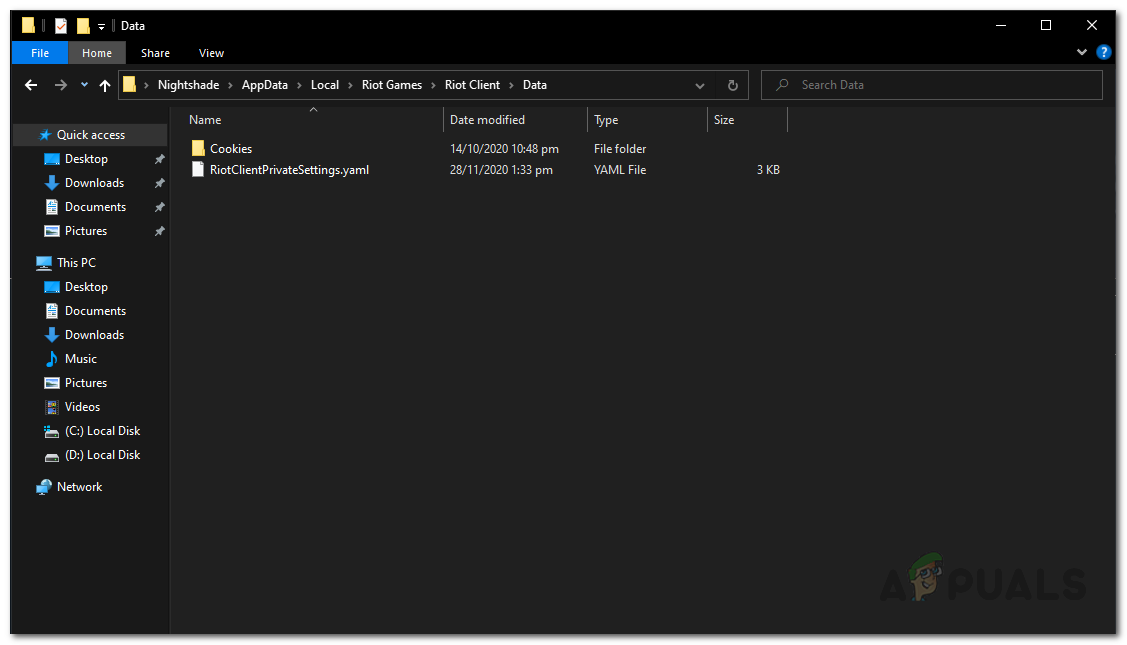Open the File menu tab
Viewport: 1127px width, 645px height.
pos(40,52)
